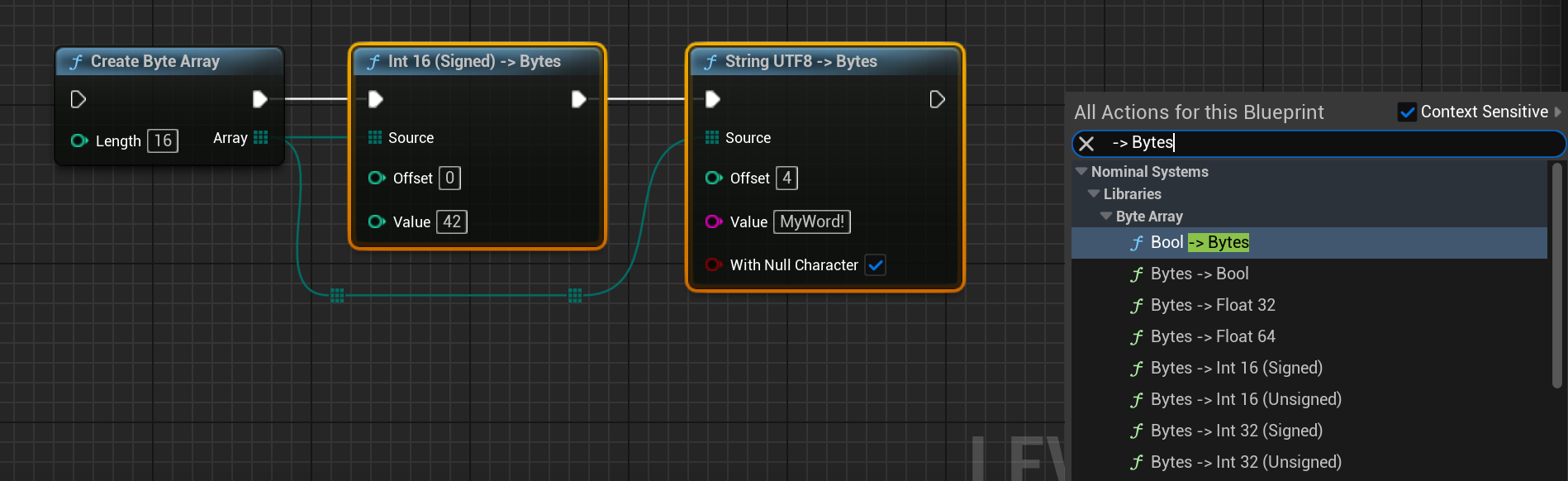
Task: Click the String UTF8 node execution output pin
Action: (937, 99)
